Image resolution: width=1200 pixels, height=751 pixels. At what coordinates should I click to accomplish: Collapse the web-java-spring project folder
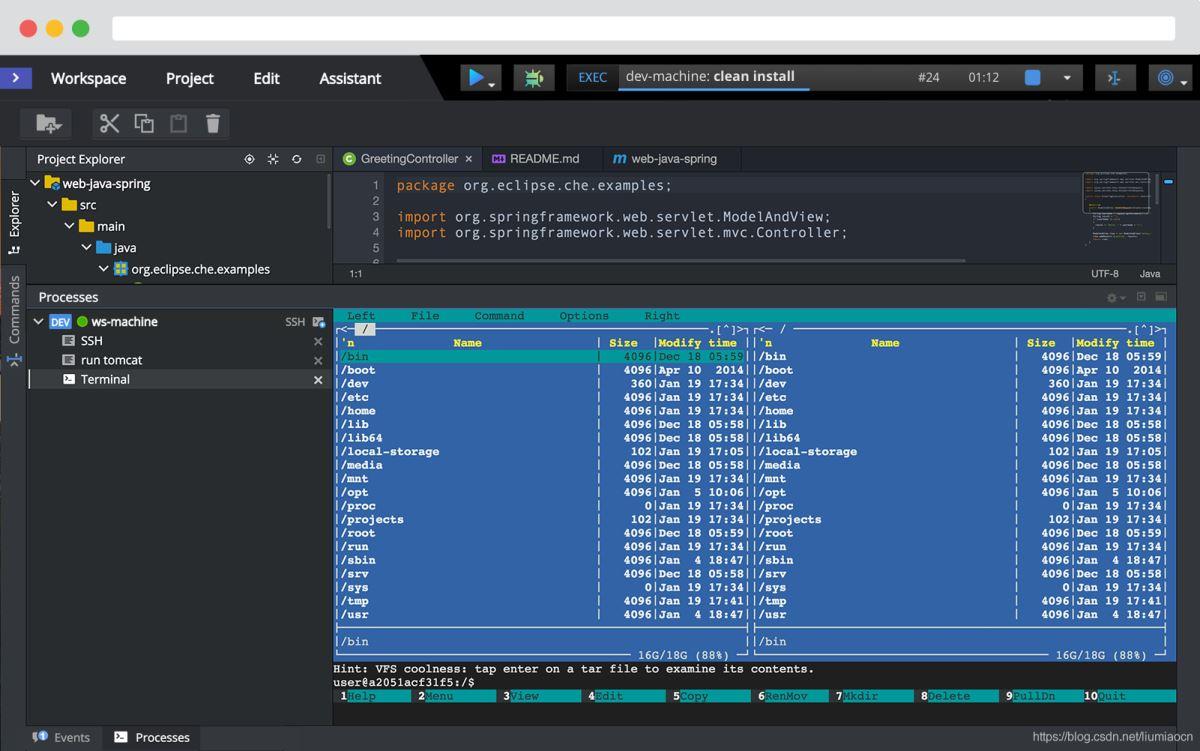tap(36, 184)
